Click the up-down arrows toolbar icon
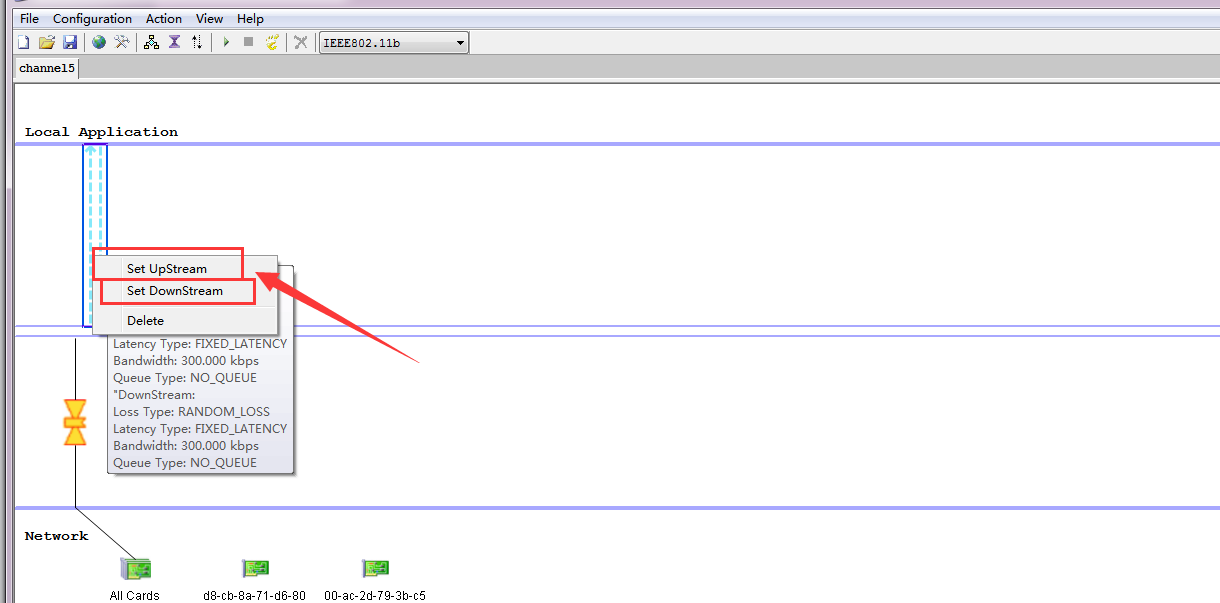This screenshot has height=603, width=1220. coord(197,42)
